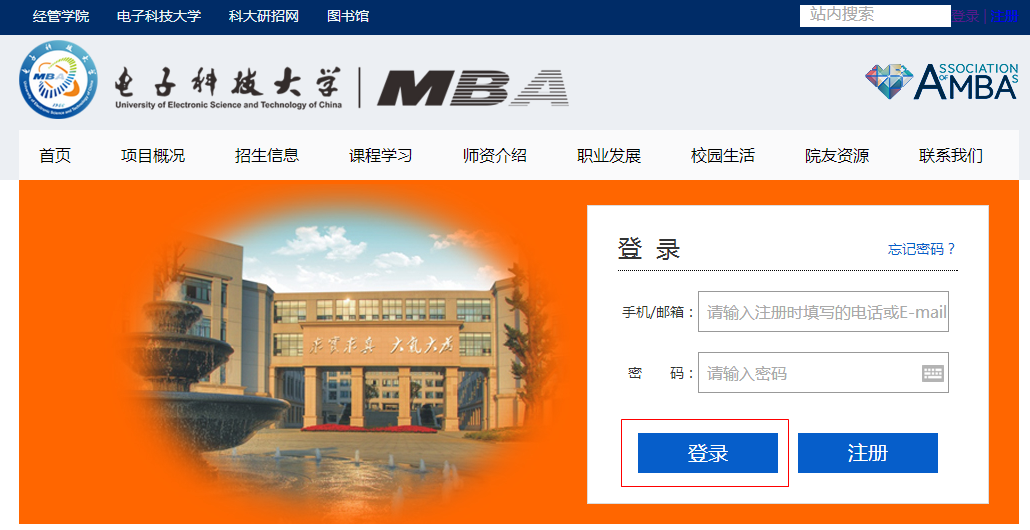1030x530 pixels.
Task: Open 师资介绍 from the nav bar
Action: (495, 156)
